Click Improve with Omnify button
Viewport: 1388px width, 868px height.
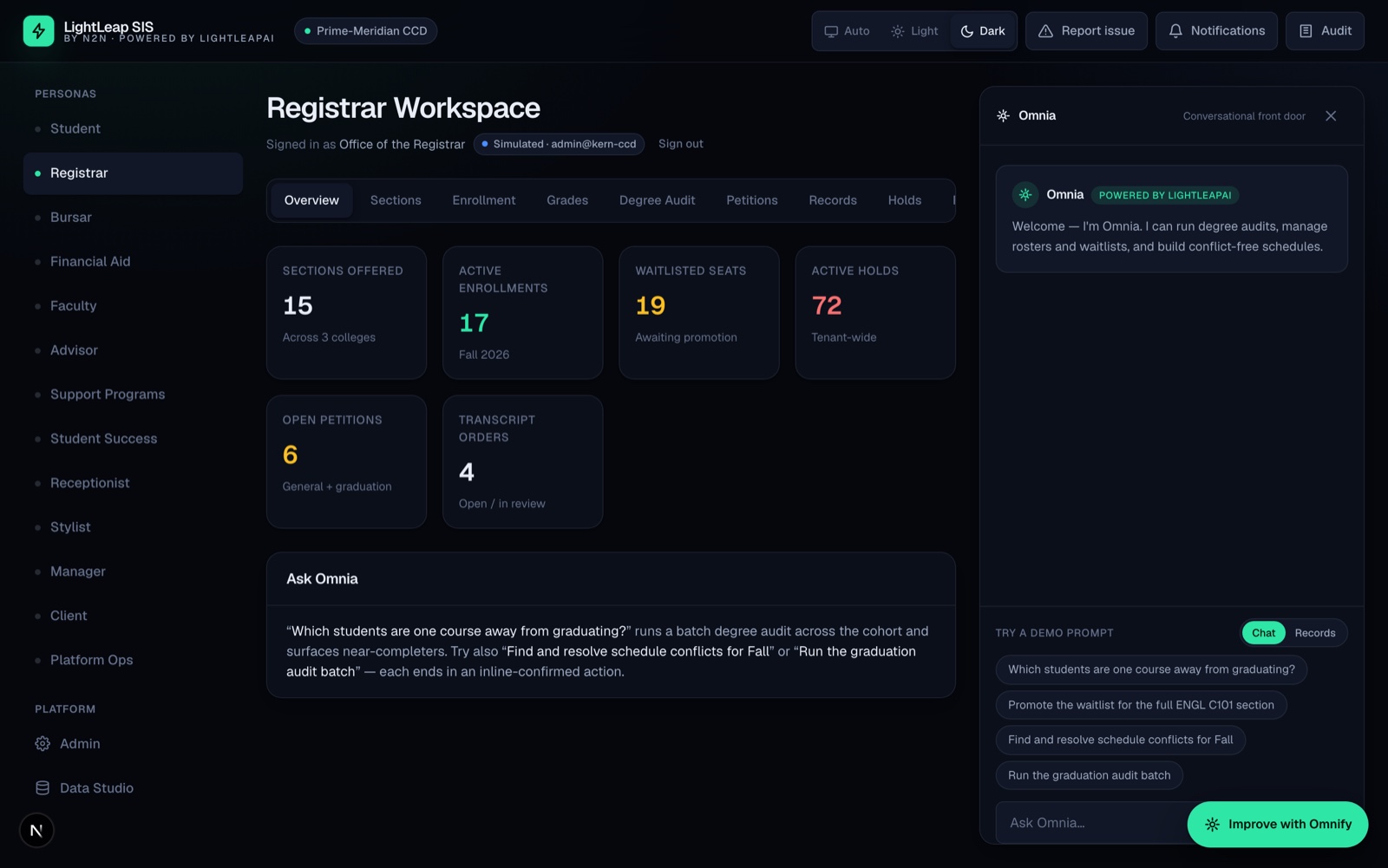click(1278, 825)
